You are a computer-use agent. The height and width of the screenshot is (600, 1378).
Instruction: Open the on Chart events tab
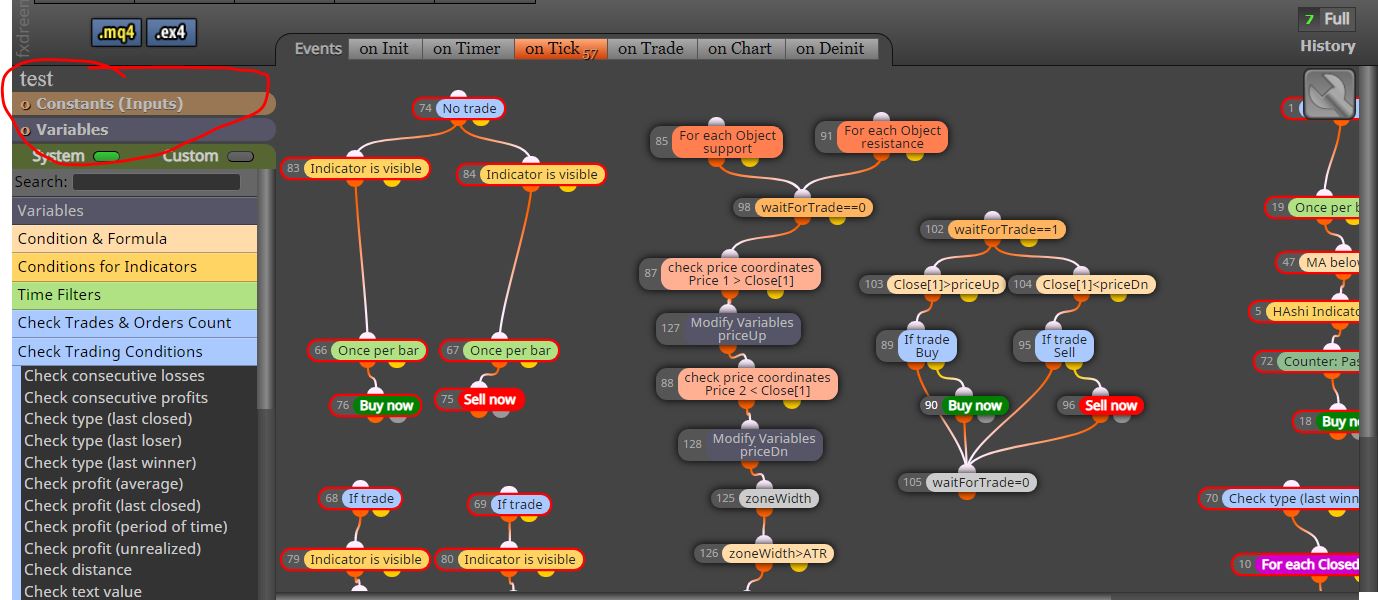point(740,48)
